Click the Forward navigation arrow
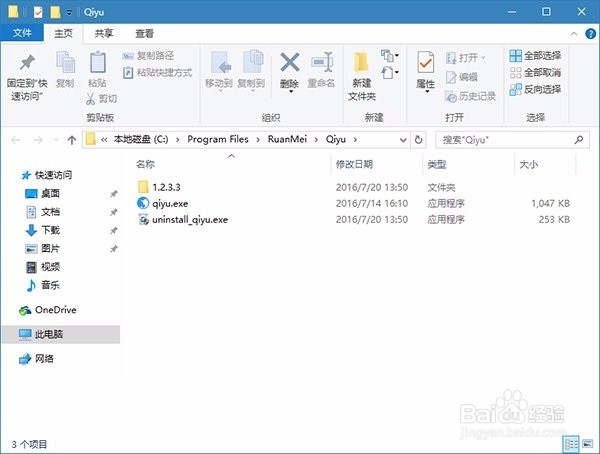The image size is (600, 454). (38, 140)
